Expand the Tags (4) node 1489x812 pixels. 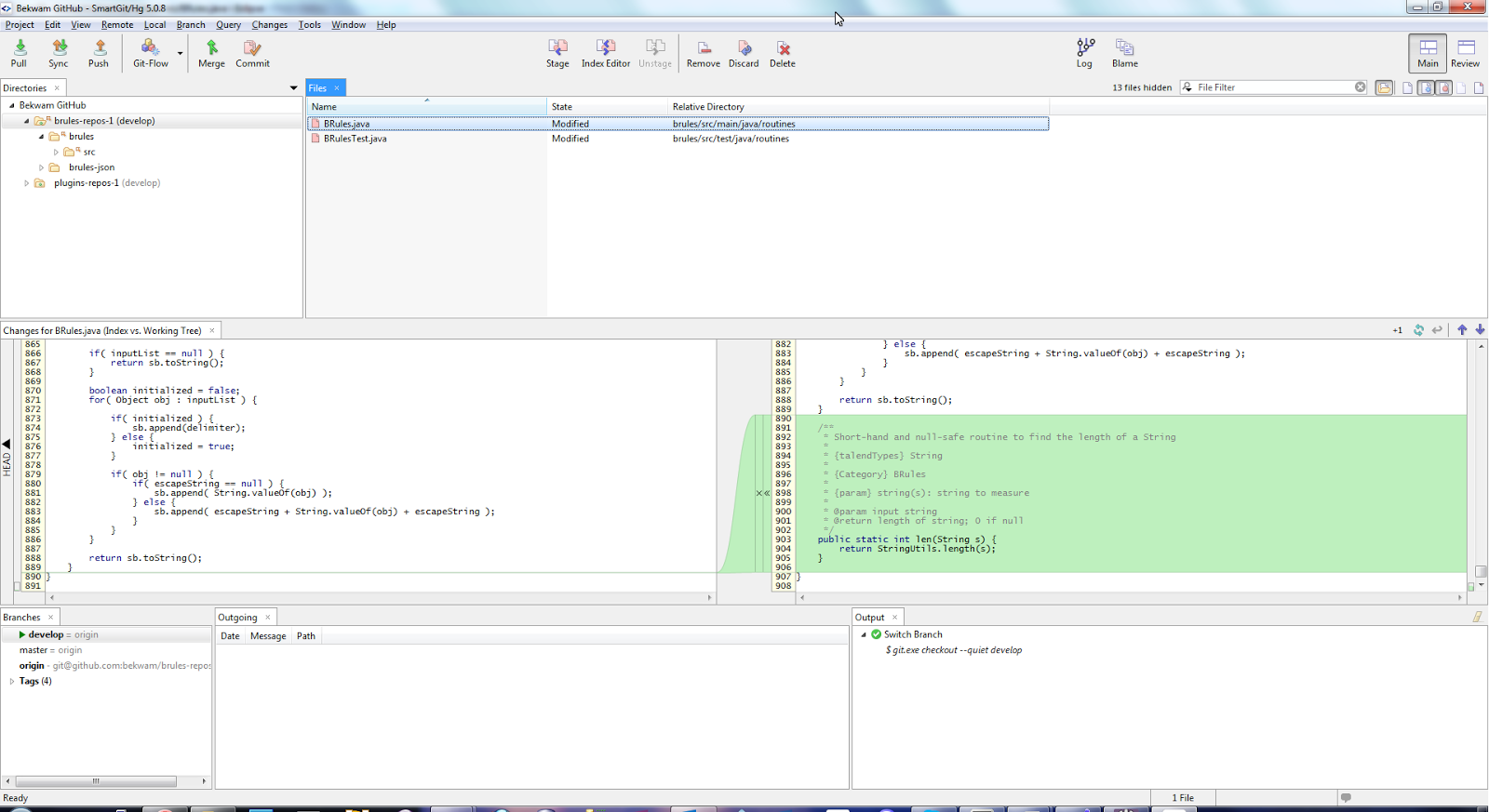[11, 681]
